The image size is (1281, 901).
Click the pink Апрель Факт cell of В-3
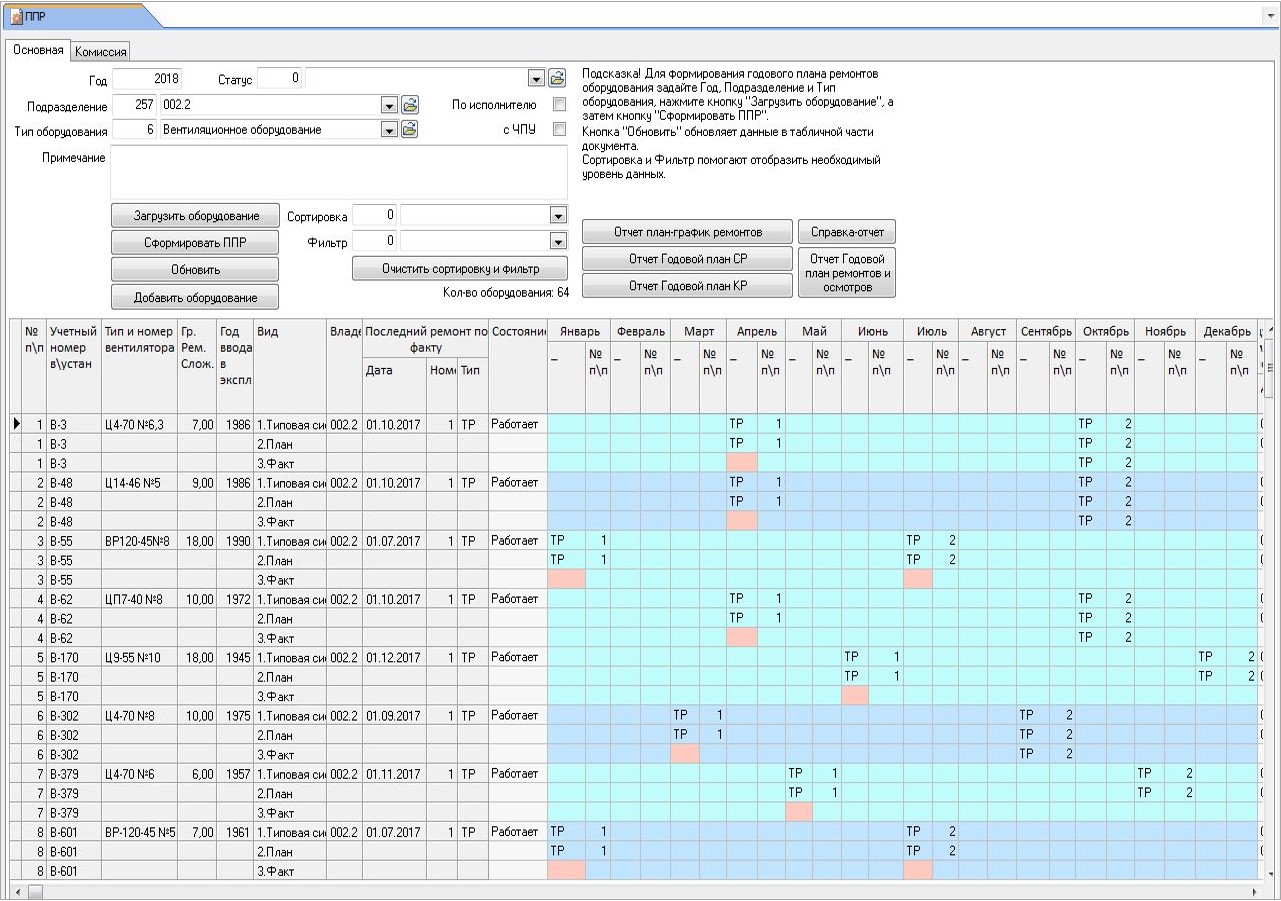coord(742,464)
